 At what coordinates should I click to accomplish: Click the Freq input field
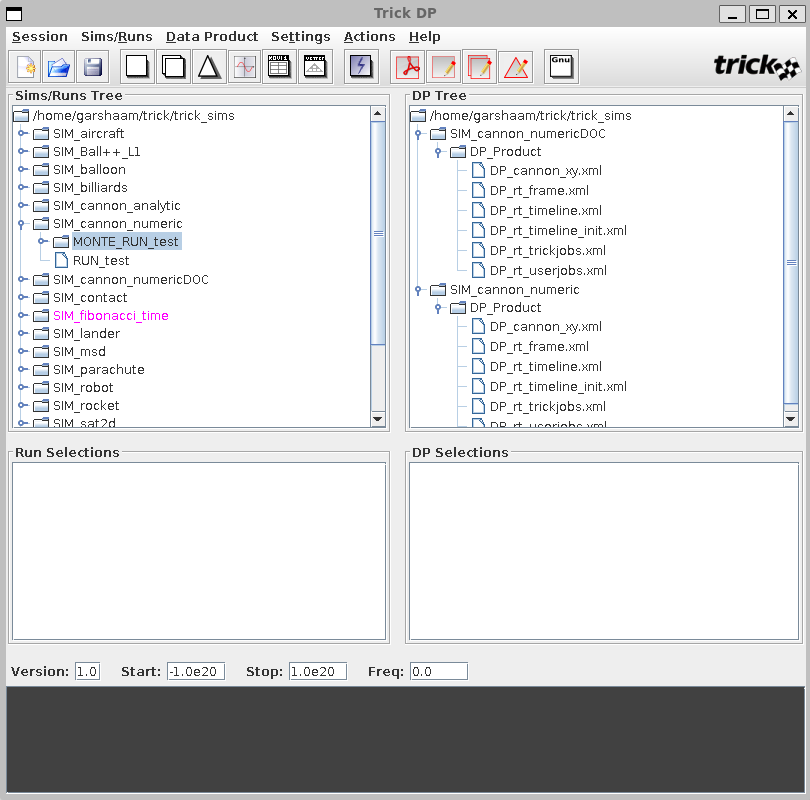coord(439,671)
